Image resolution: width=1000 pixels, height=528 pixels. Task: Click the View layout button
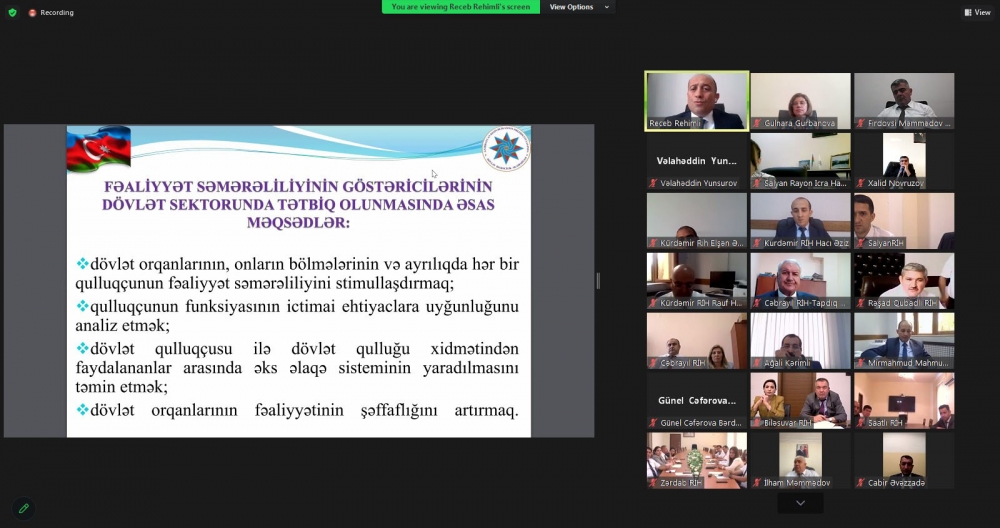977,12
